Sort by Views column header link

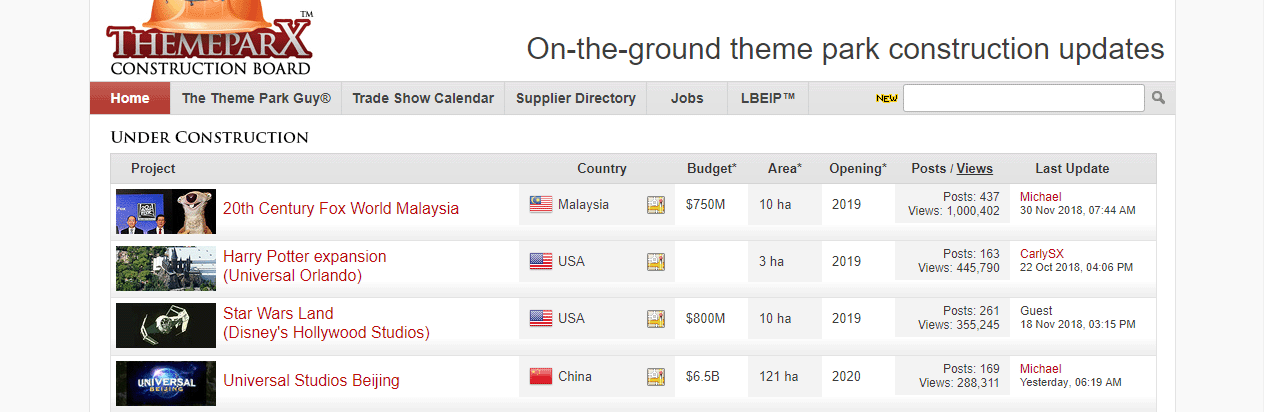point(975,169)
